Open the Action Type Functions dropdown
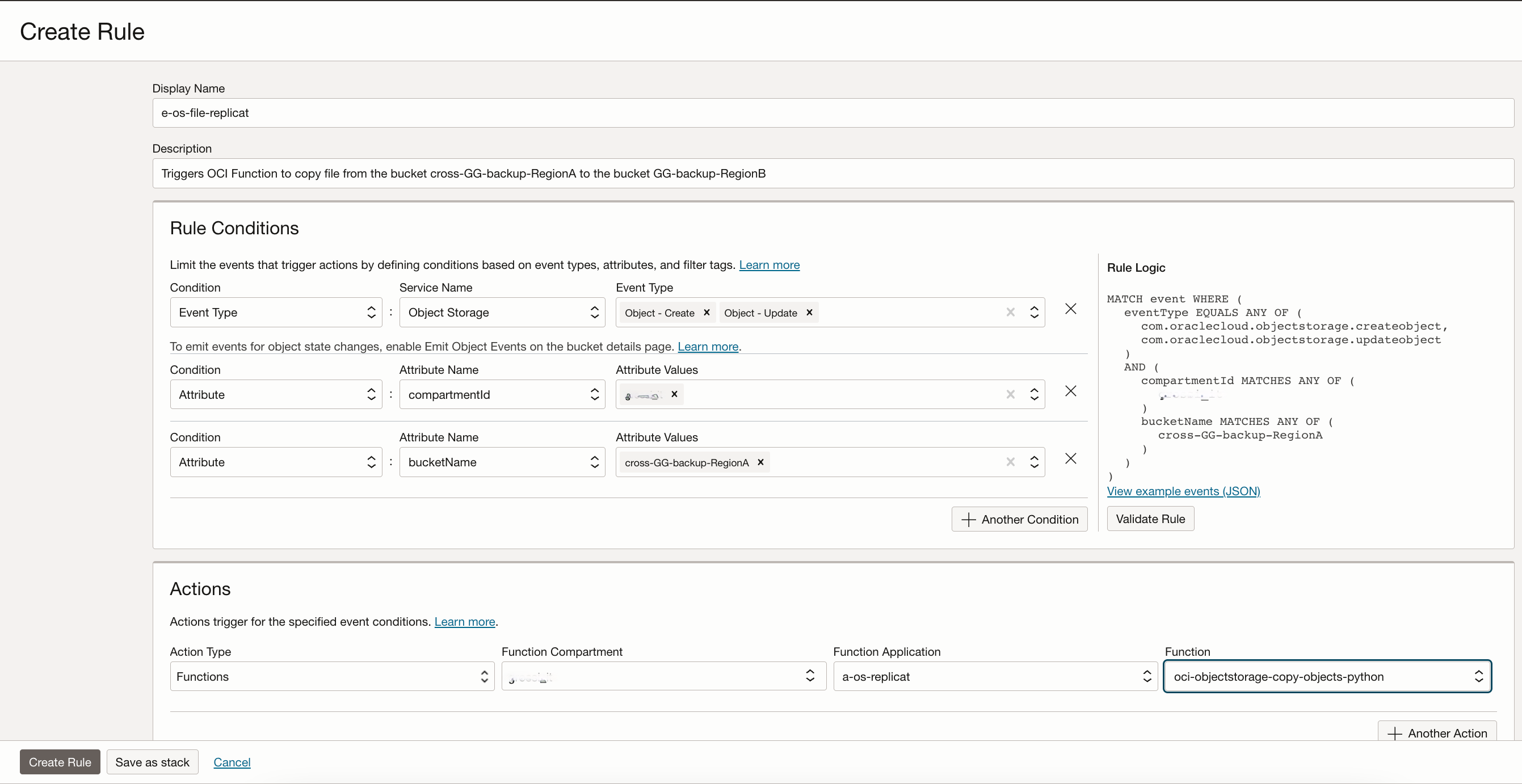Viewport: 1522px width, 784px height. [x=331, y=676]
